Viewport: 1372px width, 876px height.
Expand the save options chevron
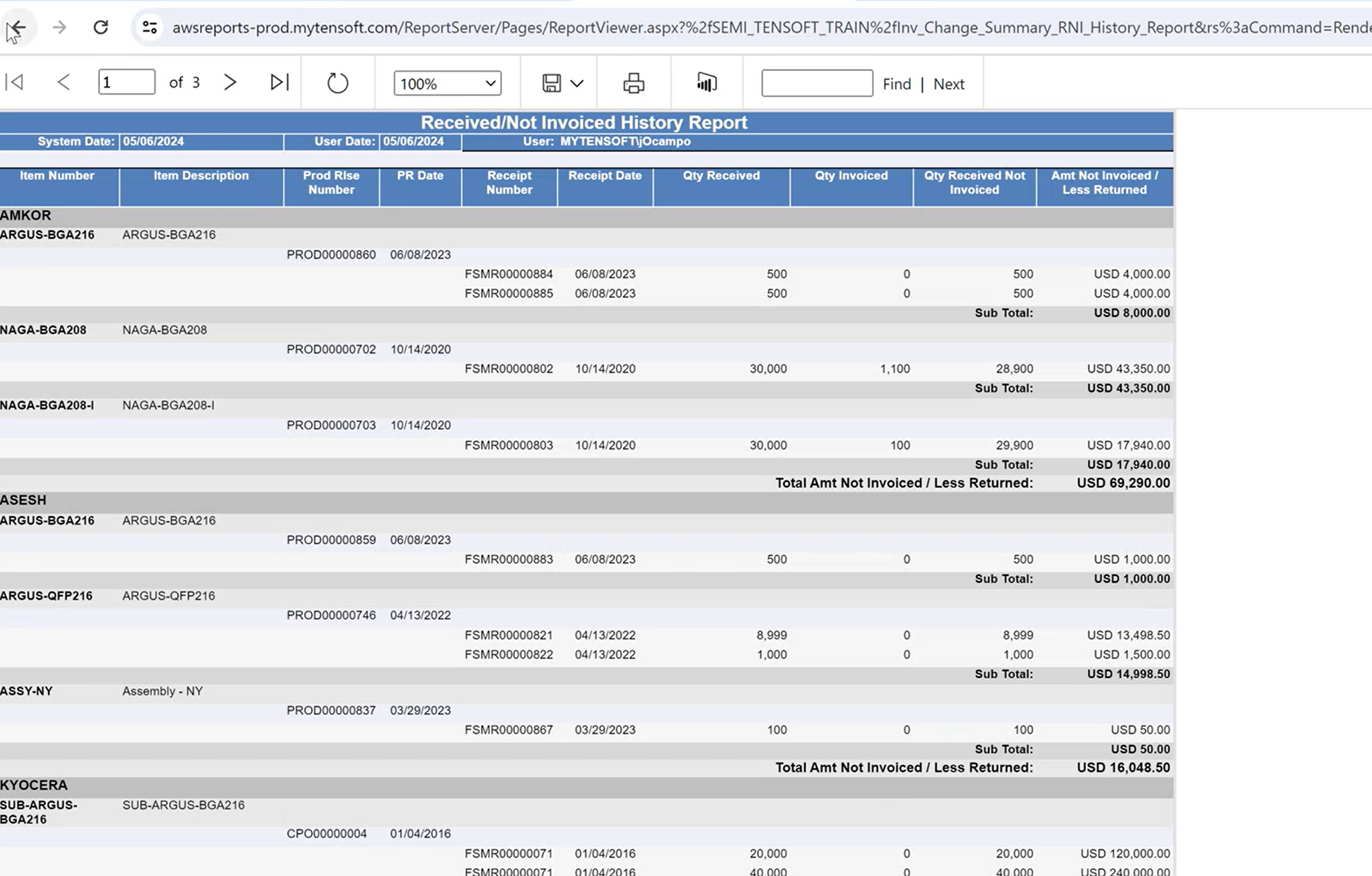(x=578, y=82)
